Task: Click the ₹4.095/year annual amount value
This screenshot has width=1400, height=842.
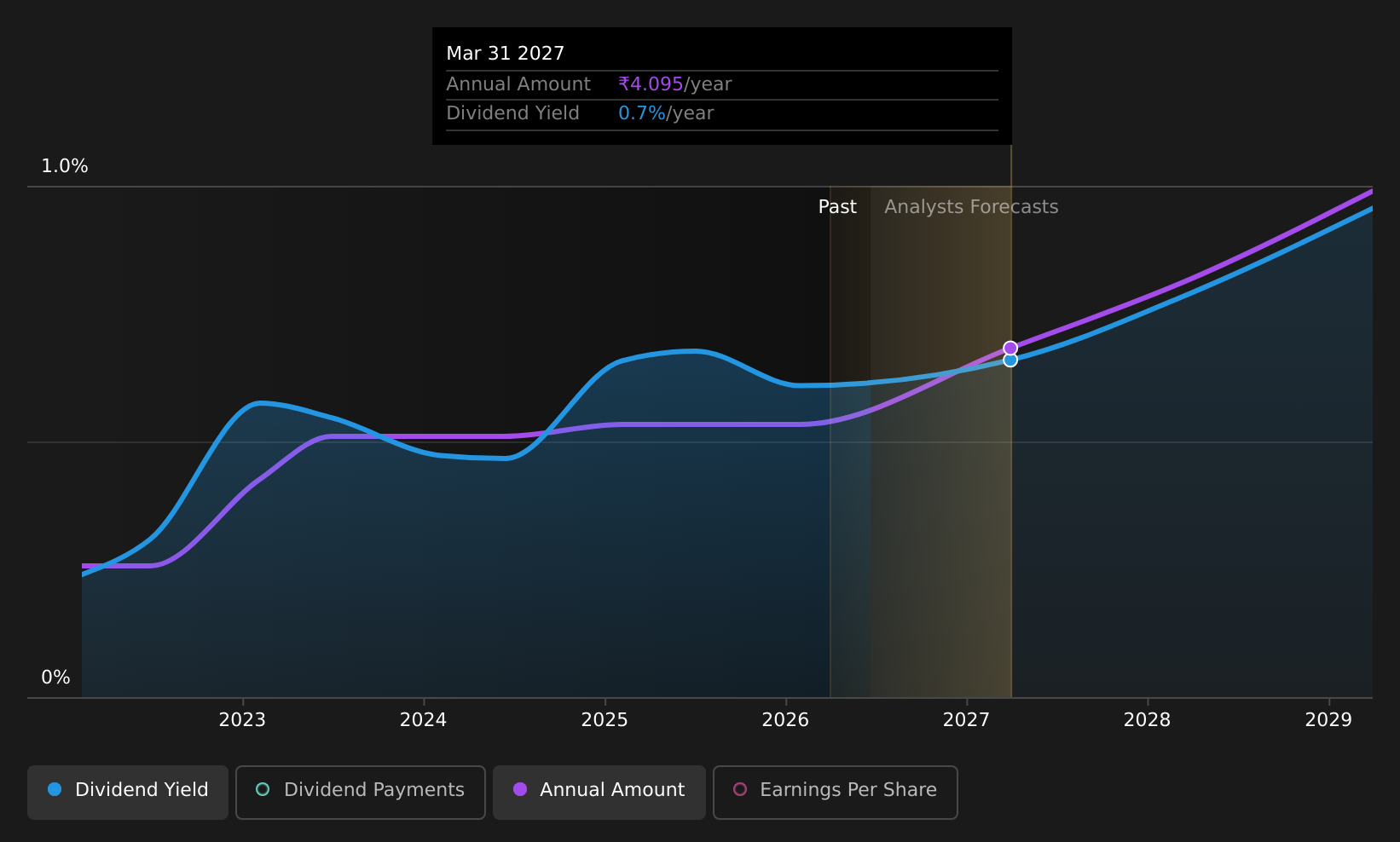Action: point(675,84)
